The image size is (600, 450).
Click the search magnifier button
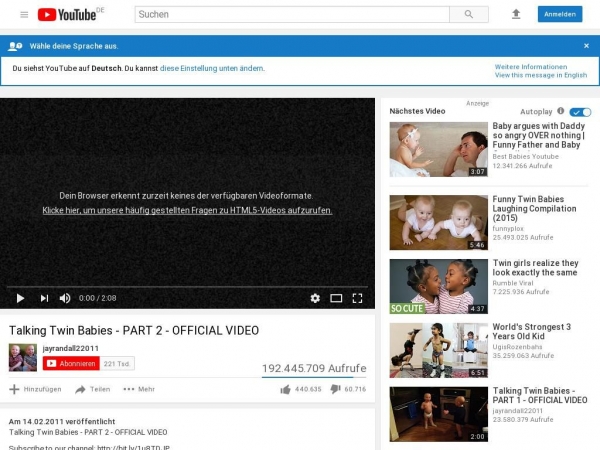[x=469, y=15]
